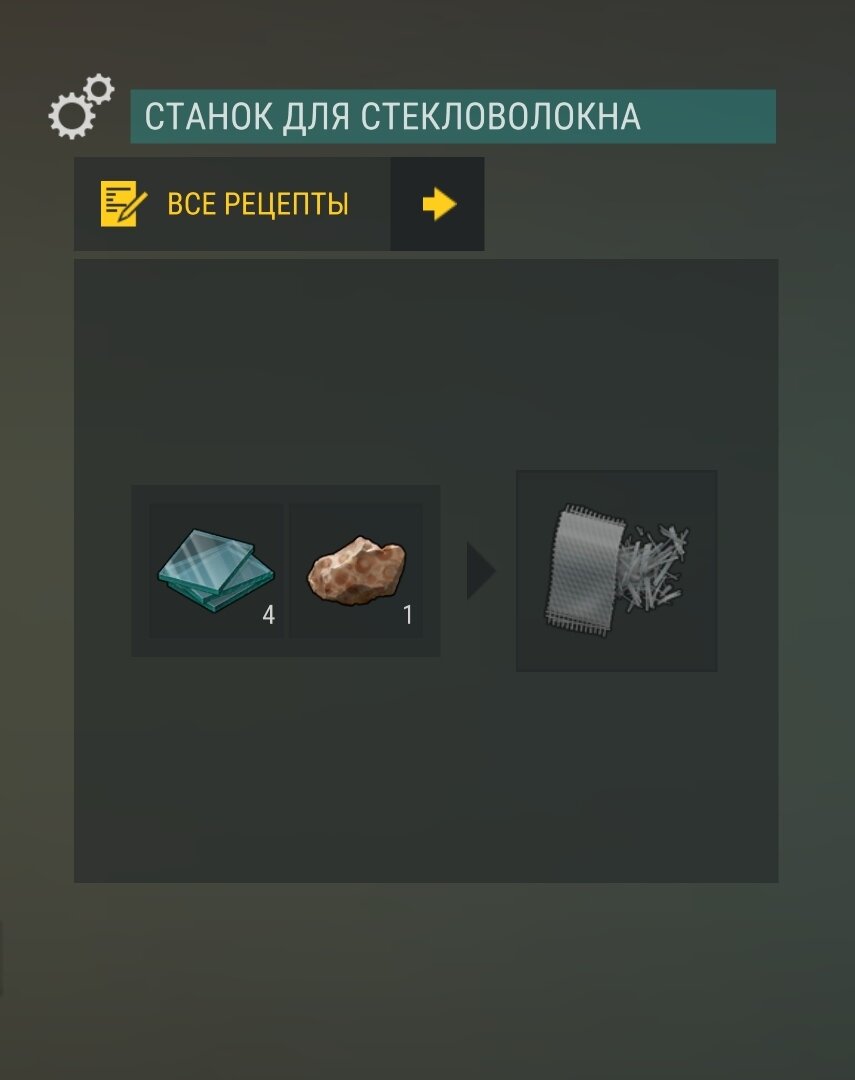The height and width of the screenshot is (1080, 855).
Task: Open the ВСЕ РЕЦЕПТЫ label
Action: tap(258, 204)
